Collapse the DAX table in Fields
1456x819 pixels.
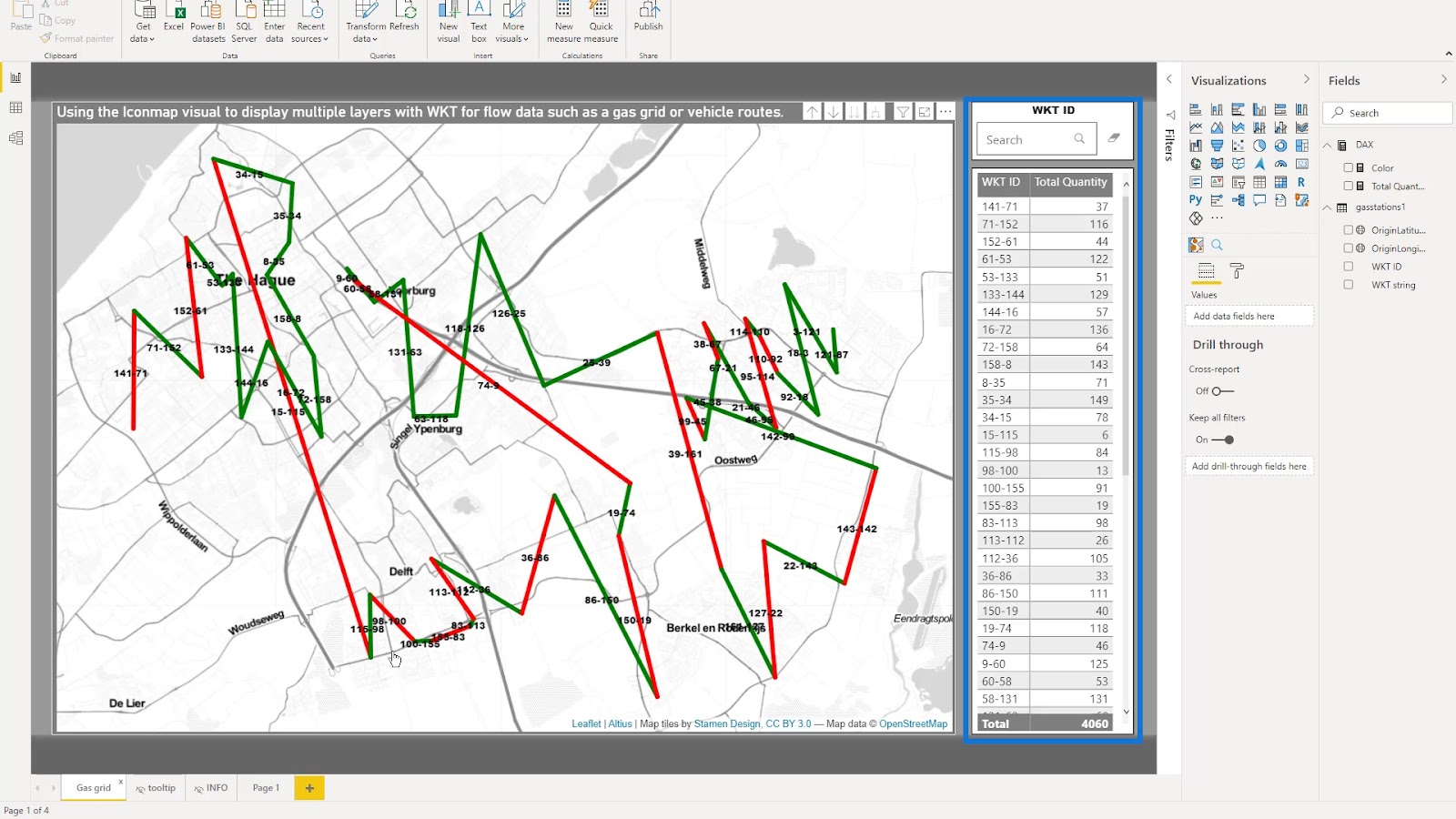pos(1327,145)
